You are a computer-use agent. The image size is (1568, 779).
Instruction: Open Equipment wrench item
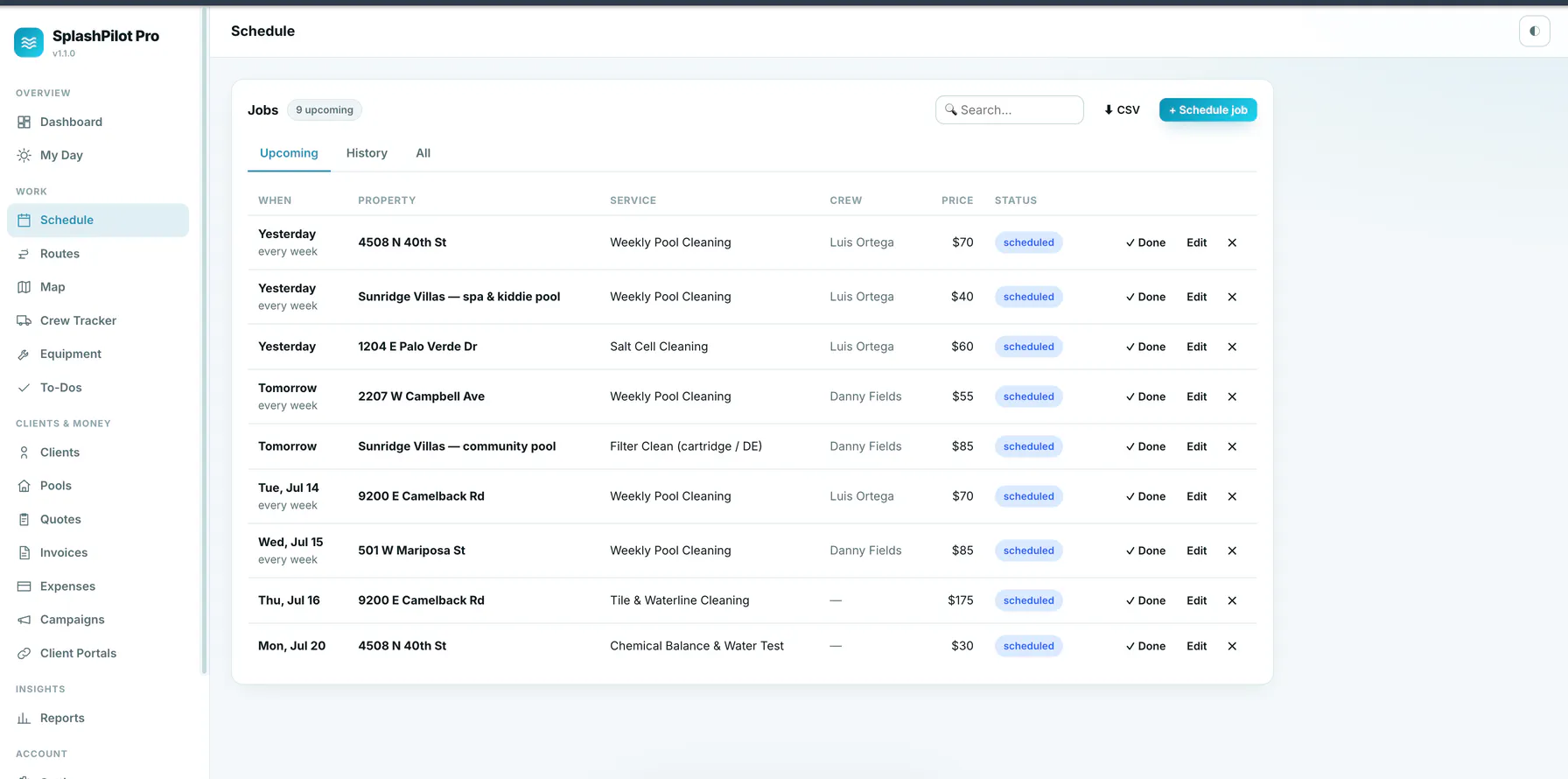pos(98,354)
